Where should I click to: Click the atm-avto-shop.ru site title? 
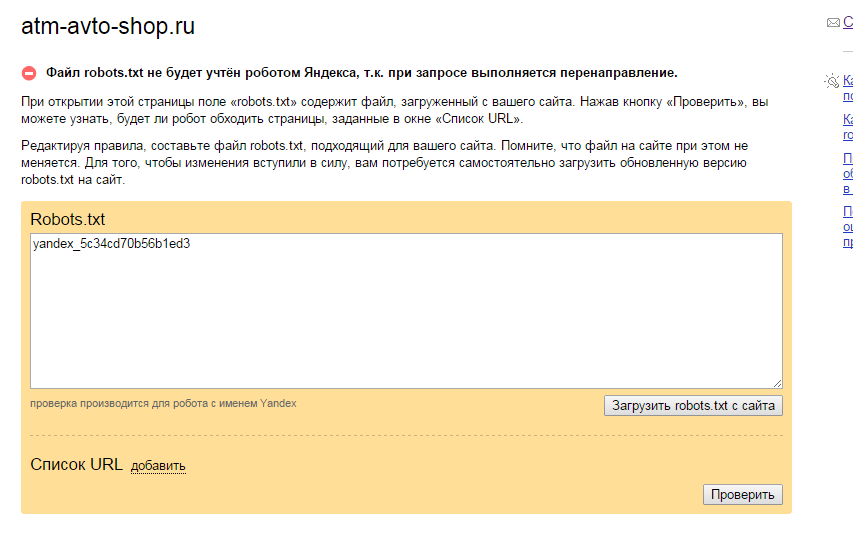108,27
